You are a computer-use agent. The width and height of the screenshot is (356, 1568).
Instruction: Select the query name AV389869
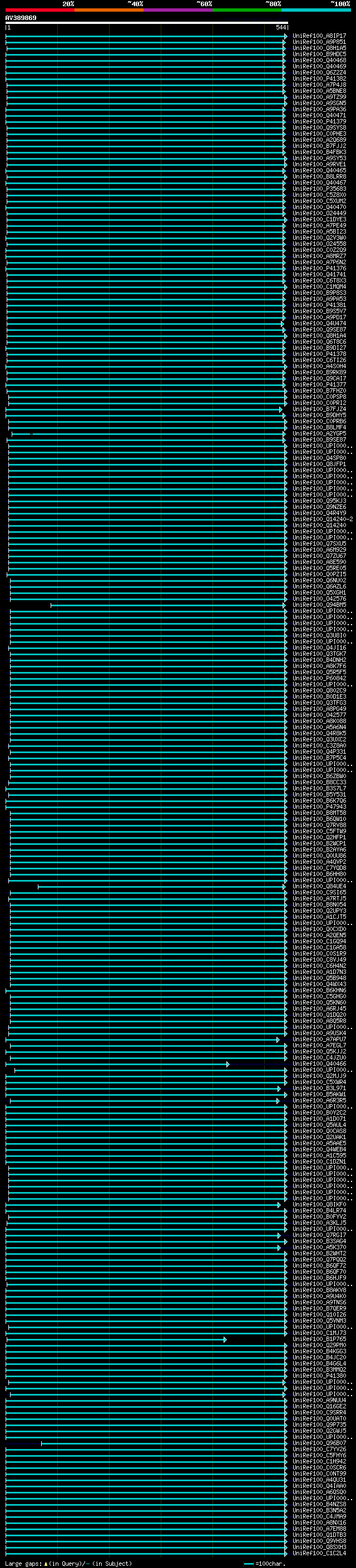pos(21,18)
